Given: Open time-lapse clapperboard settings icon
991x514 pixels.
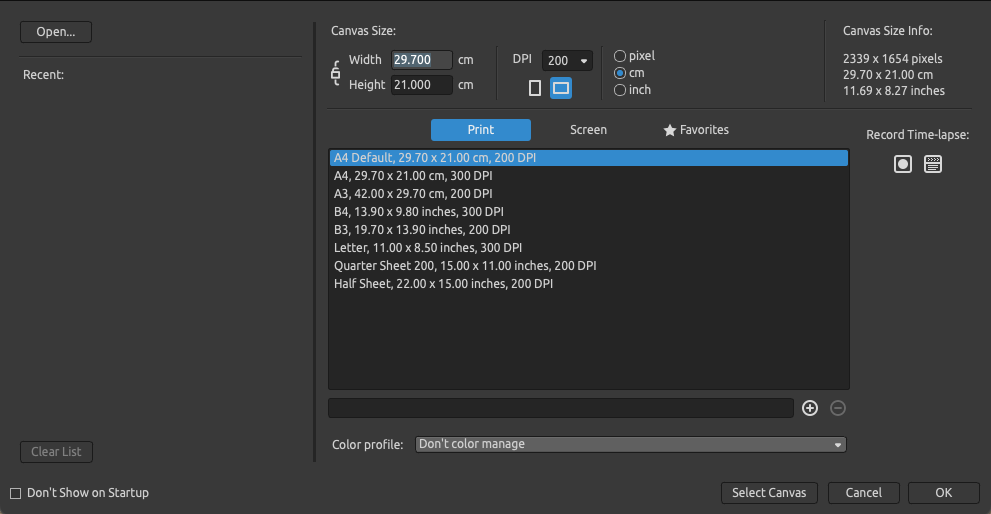Looking at the screenshot, I should tap(933, 164).
